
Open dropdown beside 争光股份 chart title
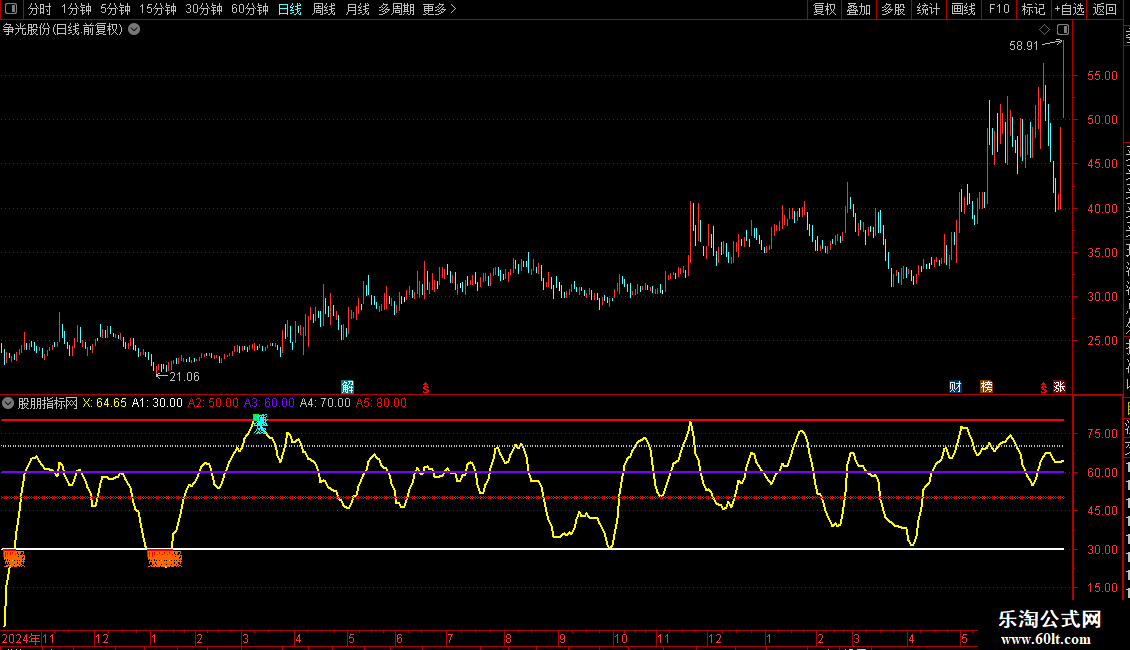click(134, 30)
